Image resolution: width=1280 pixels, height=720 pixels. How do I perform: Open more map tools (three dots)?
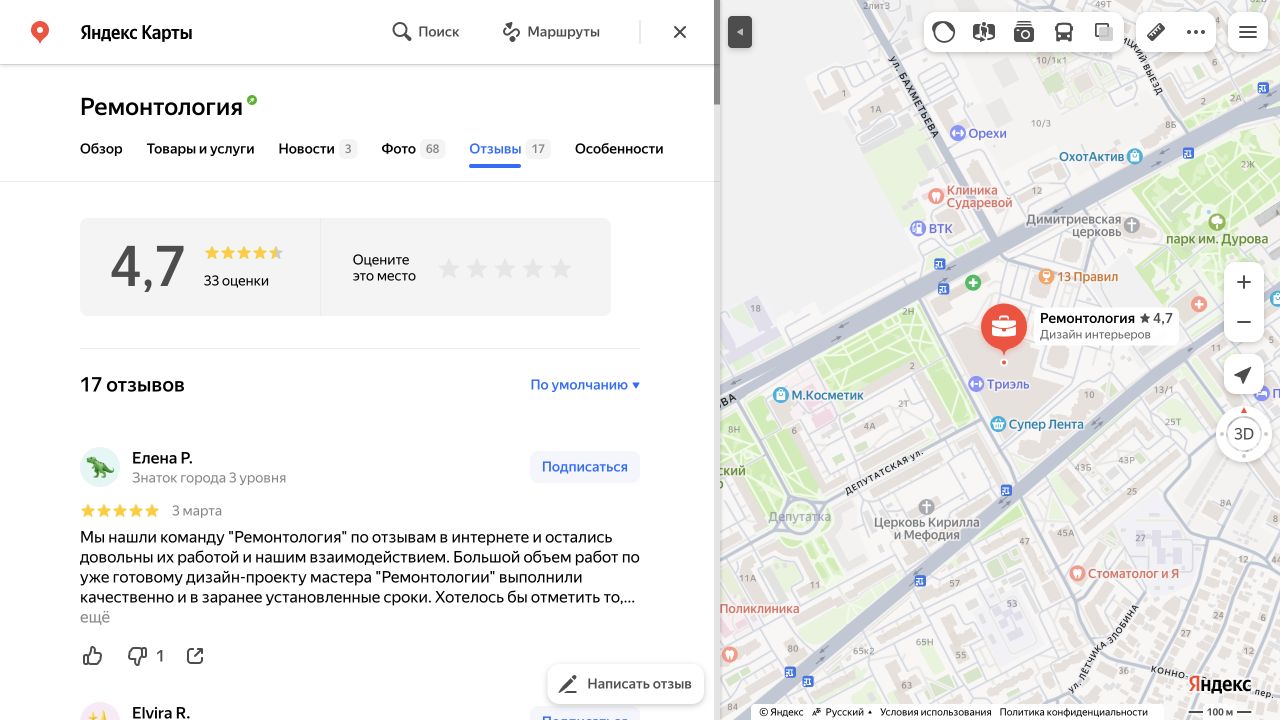click(1196, 32)
